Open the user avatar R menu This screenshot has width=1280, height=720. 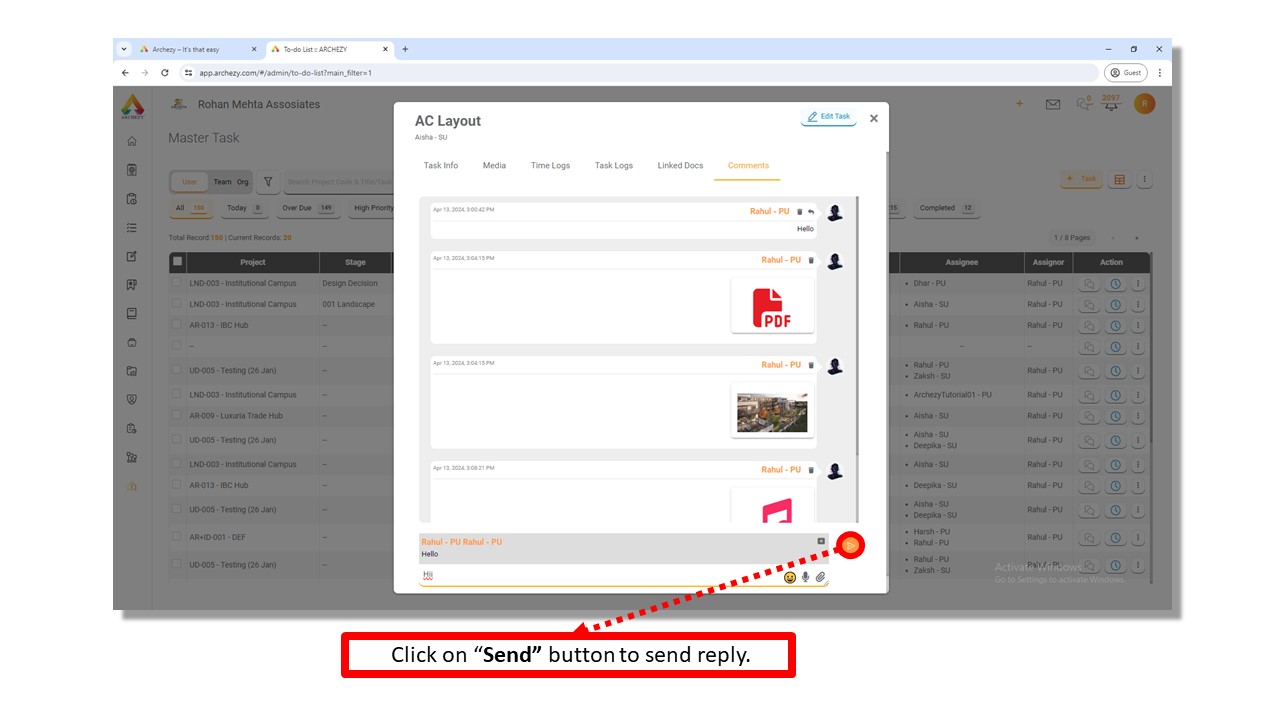1145,104
